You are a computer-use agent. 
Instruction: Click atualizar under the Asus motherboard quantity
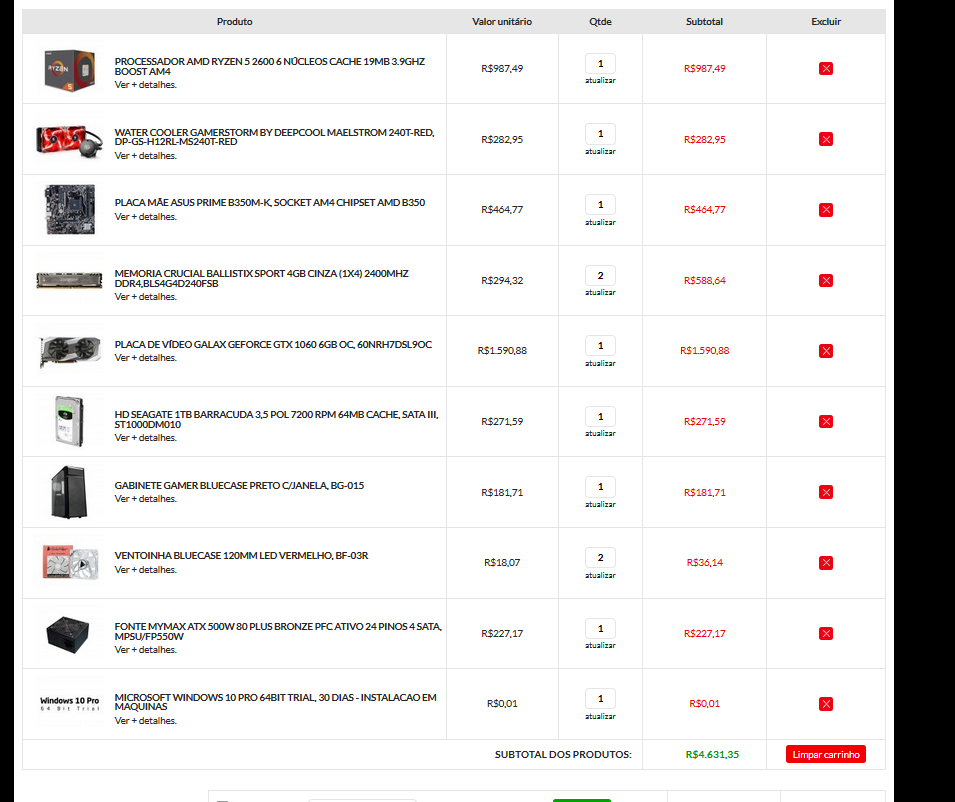pos(600,222)
